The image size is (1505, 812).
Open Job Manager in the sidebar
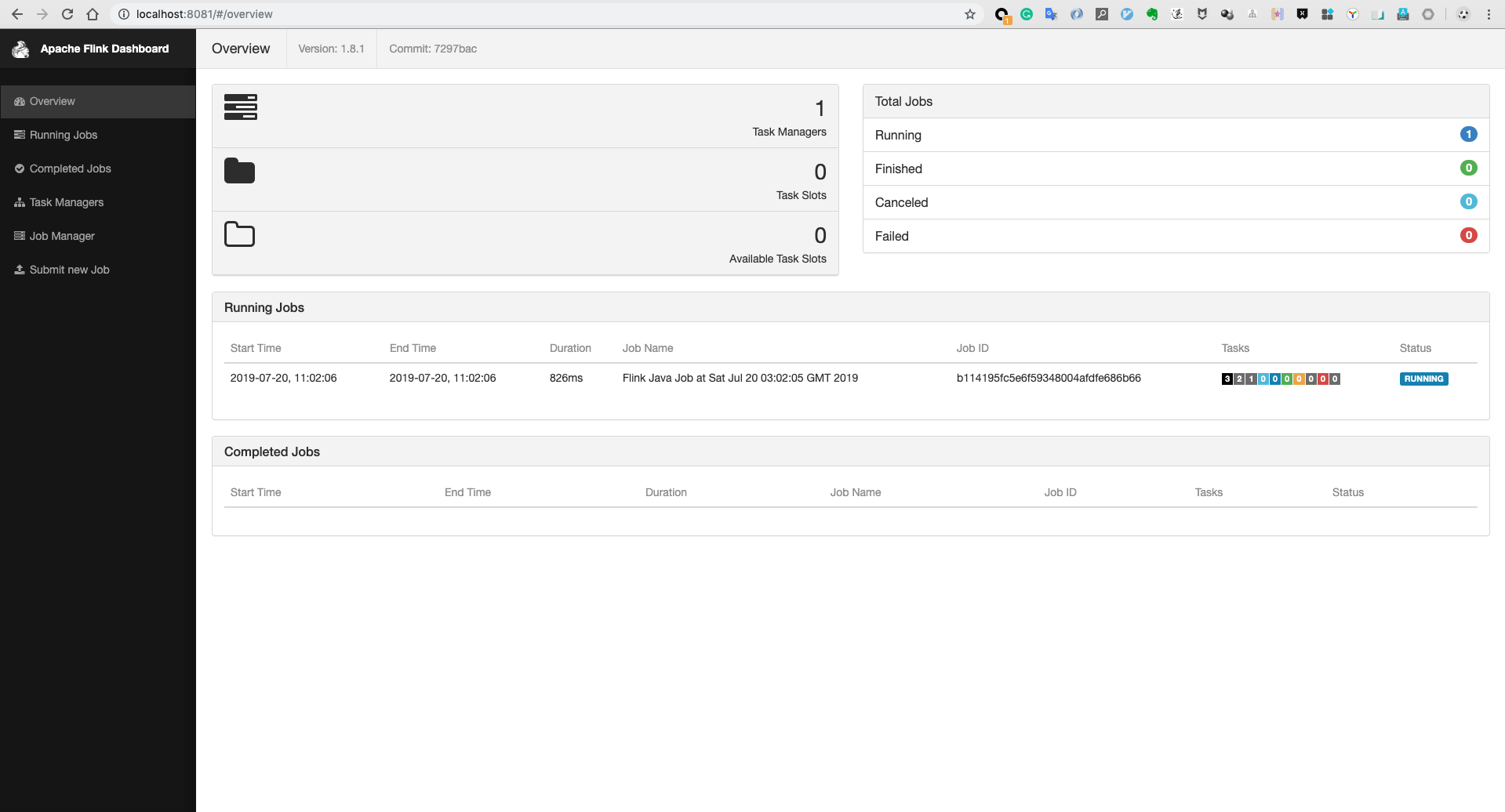pos(98,236)
